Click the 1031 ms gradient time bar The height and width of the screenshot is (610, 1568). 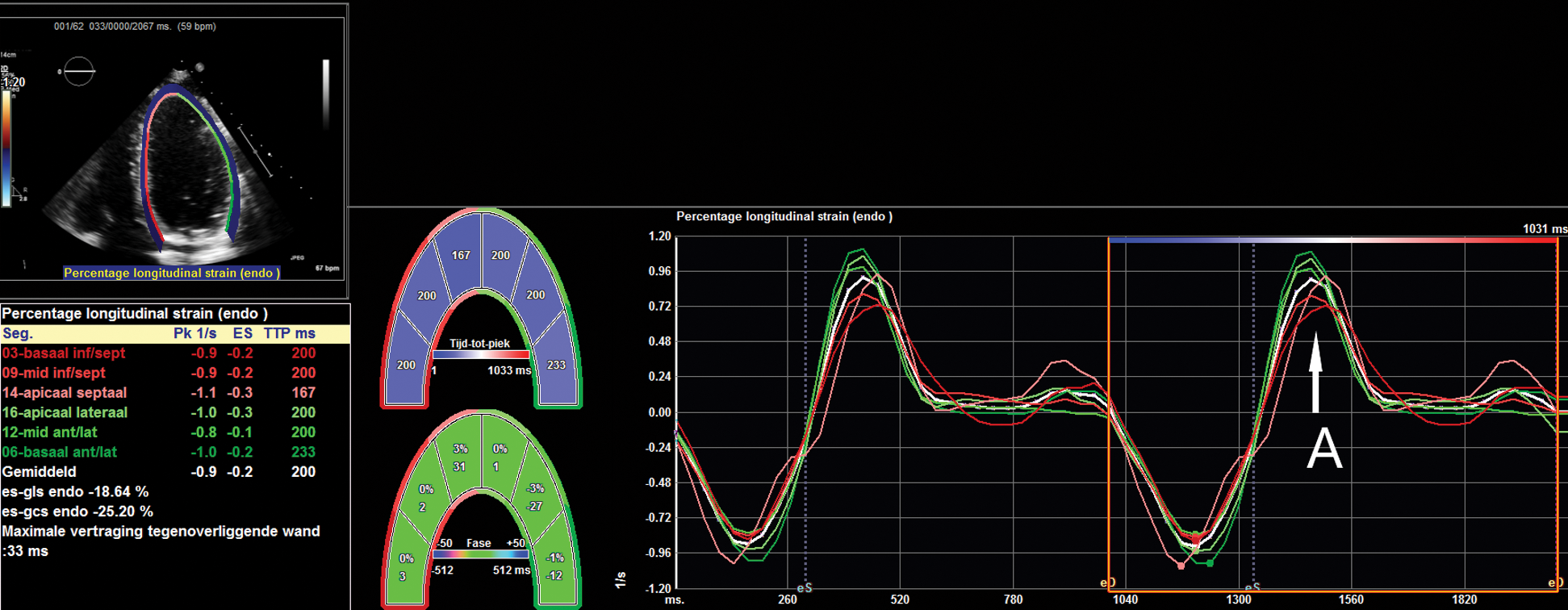(1332, 240)
